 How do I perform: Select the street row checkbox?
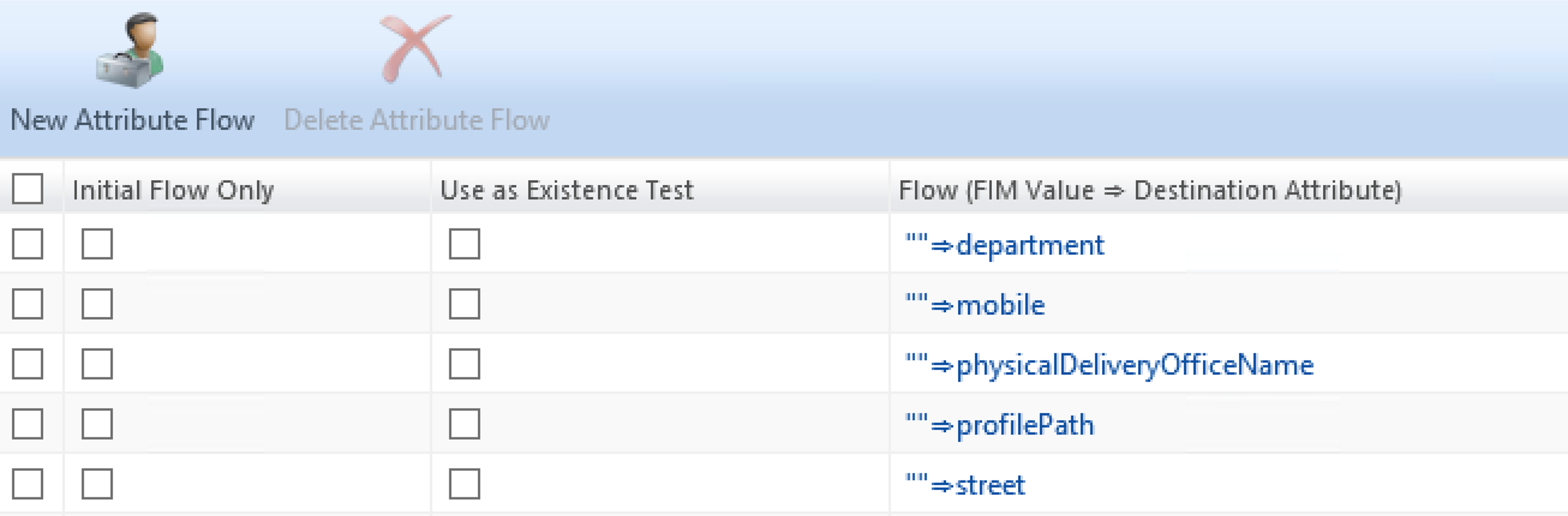(x=28, y=484)
